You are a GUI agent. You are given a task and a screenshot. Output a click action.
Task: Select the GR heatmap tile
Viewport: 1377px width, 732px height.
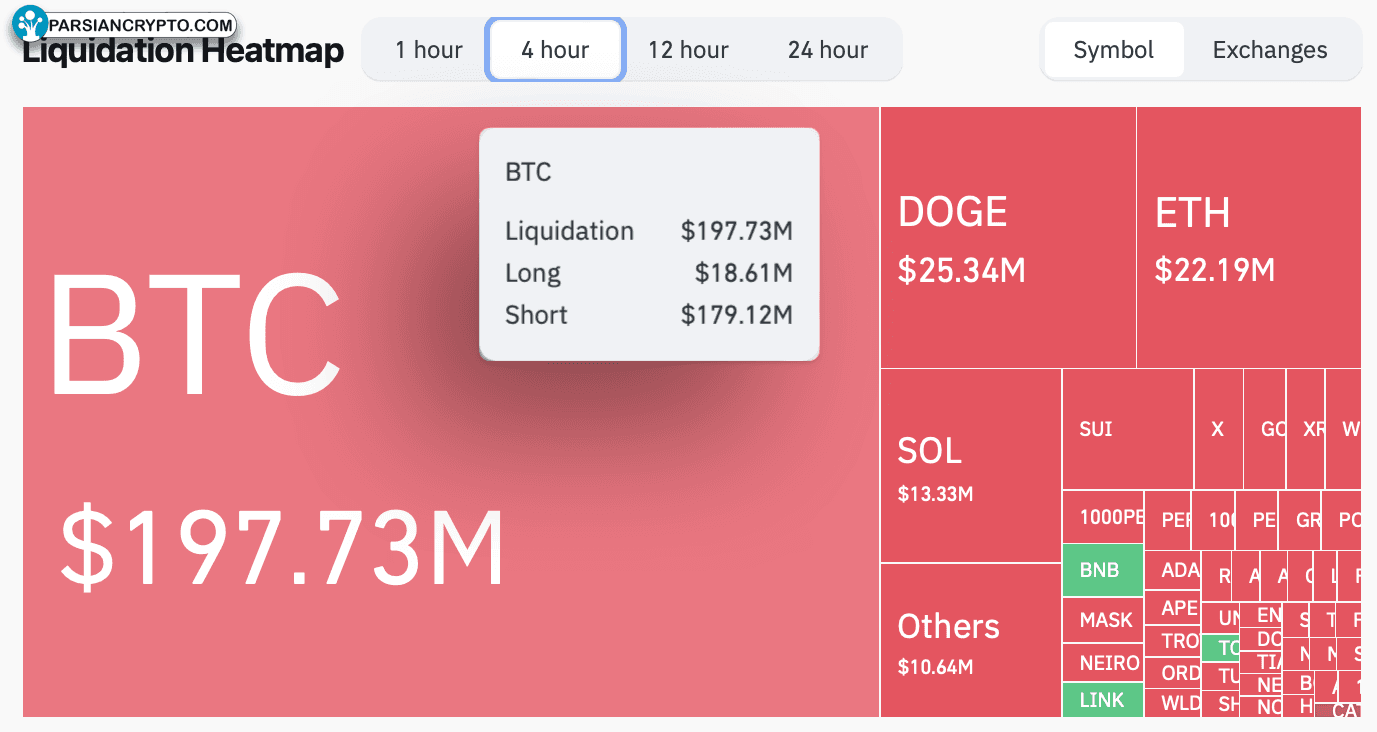[1299, 521]
